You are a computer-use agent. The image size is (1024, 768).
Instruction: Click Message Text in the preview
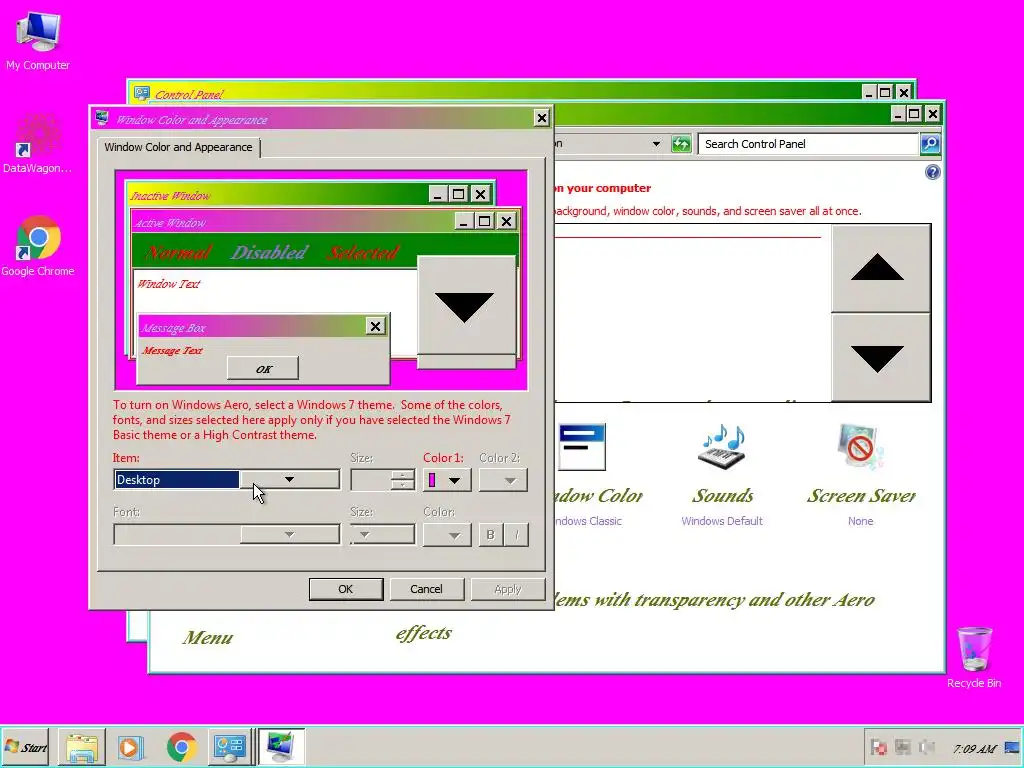click(x=172, y=351)
